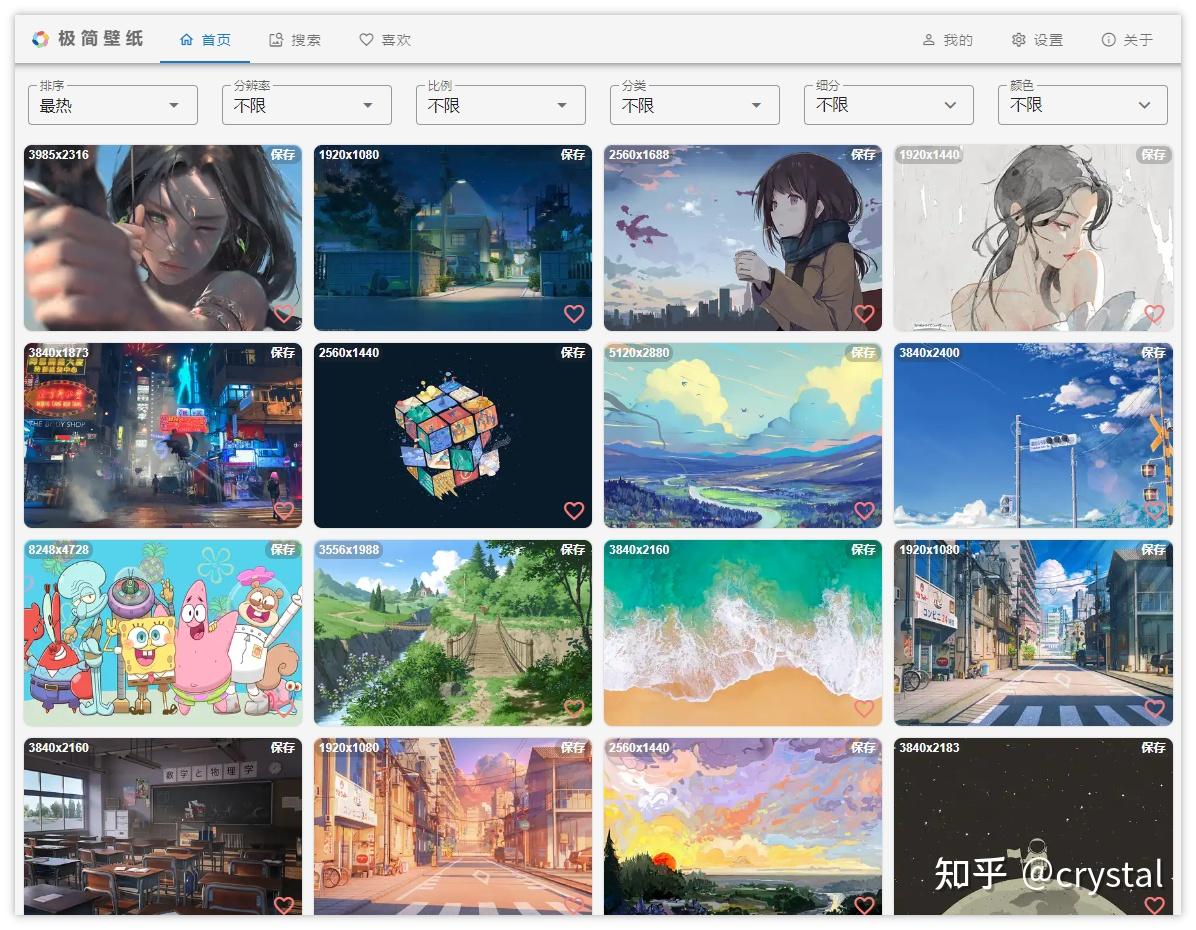
Task: Like the 1920x1080 daytime Japanese street wallpaper
Action: 1154,708
